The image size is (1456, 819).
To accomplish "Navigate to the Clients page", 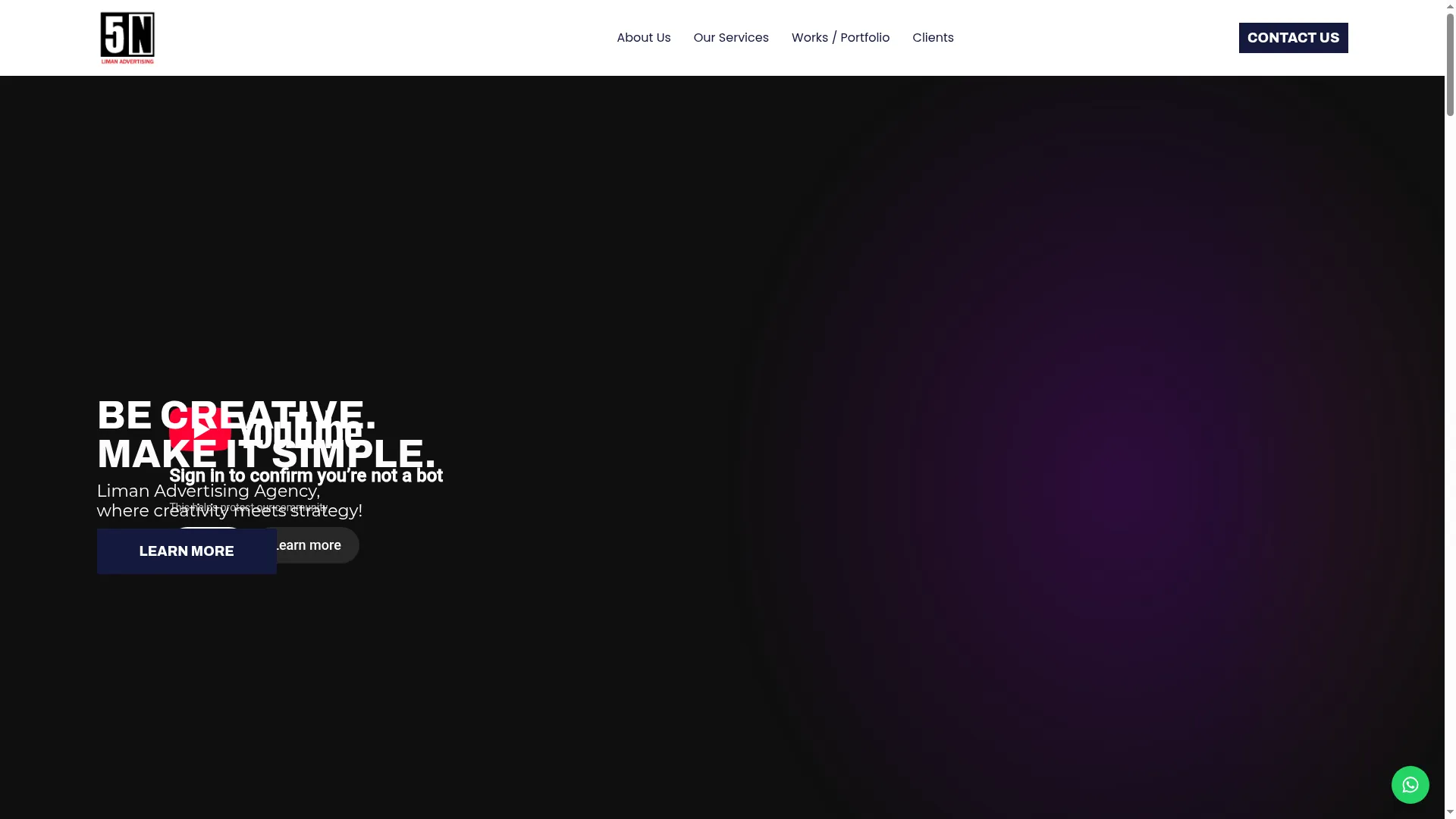I will point(933,38).
